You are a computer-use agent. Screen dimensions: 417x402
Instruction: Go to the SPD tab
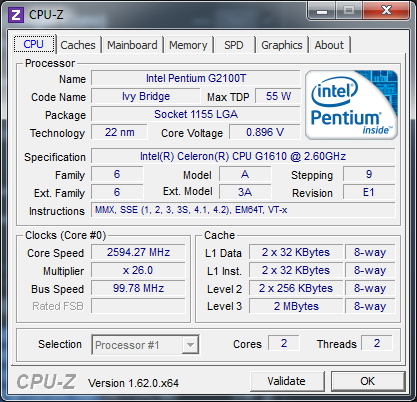point(234,45)
